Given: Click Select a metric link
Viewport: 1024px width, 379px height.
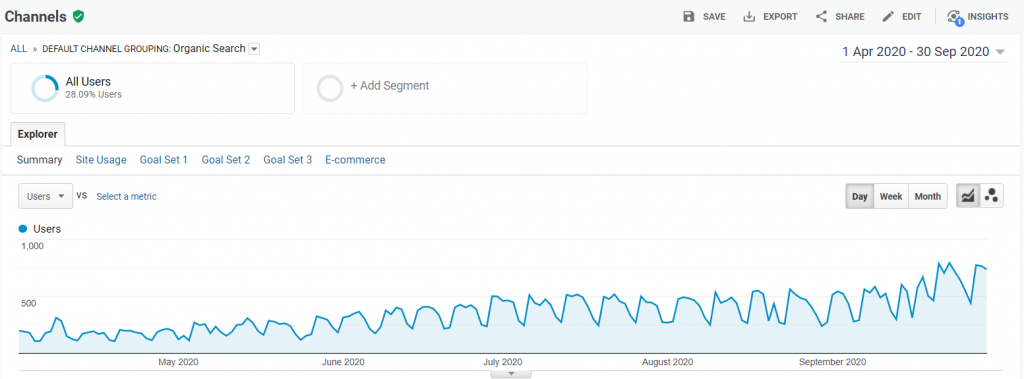Looking at the screenshot, I should [127, 196].
